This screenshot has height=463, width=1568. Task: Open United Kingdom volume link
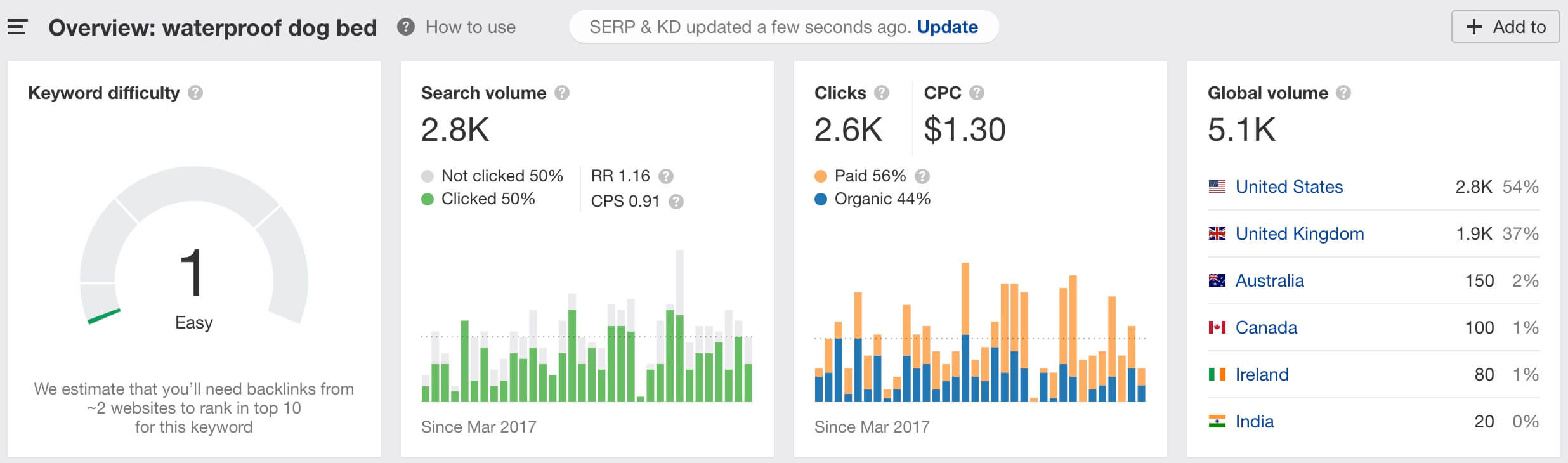point(1300,233)
